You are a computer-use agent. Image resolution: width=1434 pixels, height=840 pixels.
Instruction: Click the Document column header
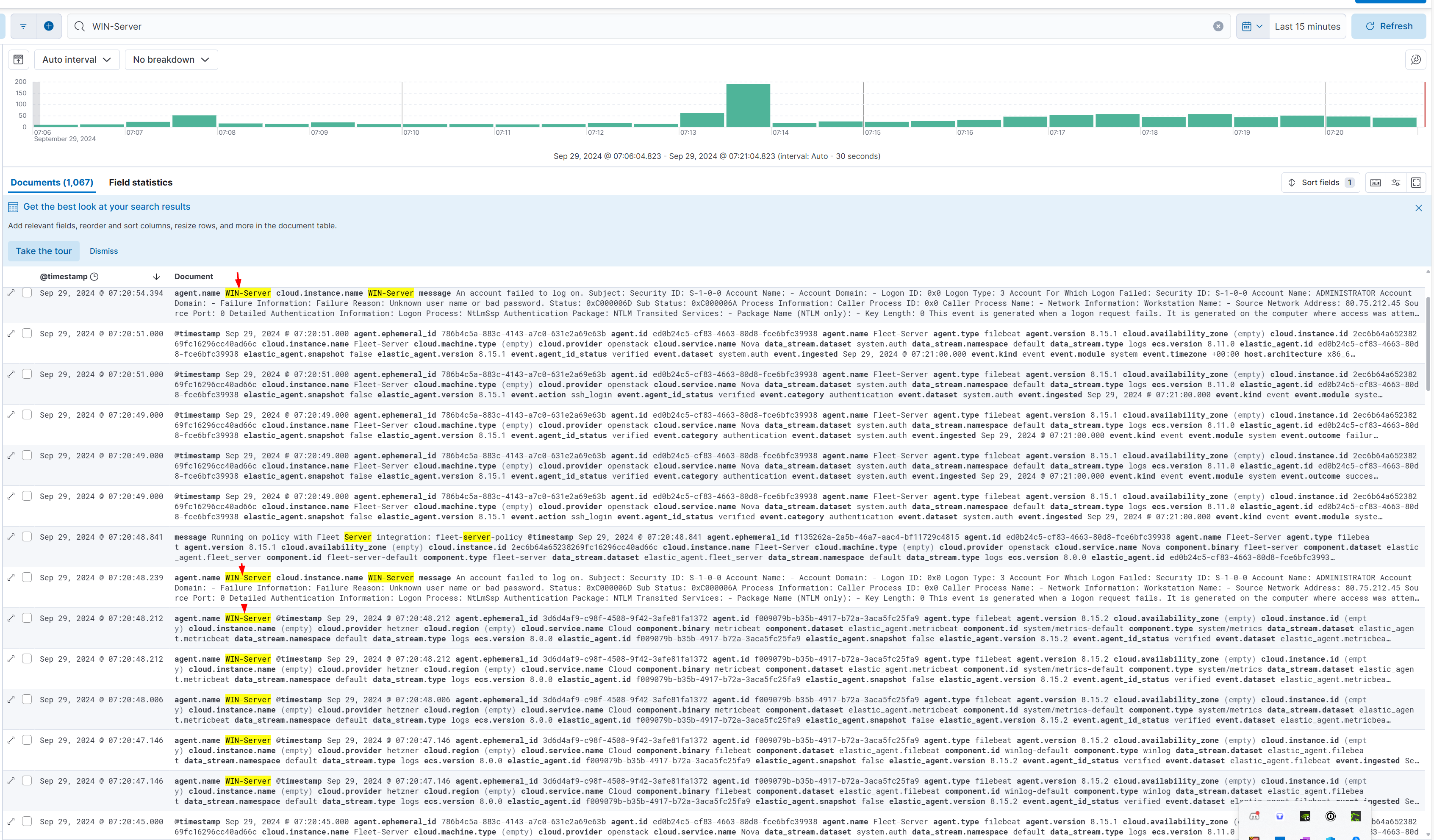194,277
